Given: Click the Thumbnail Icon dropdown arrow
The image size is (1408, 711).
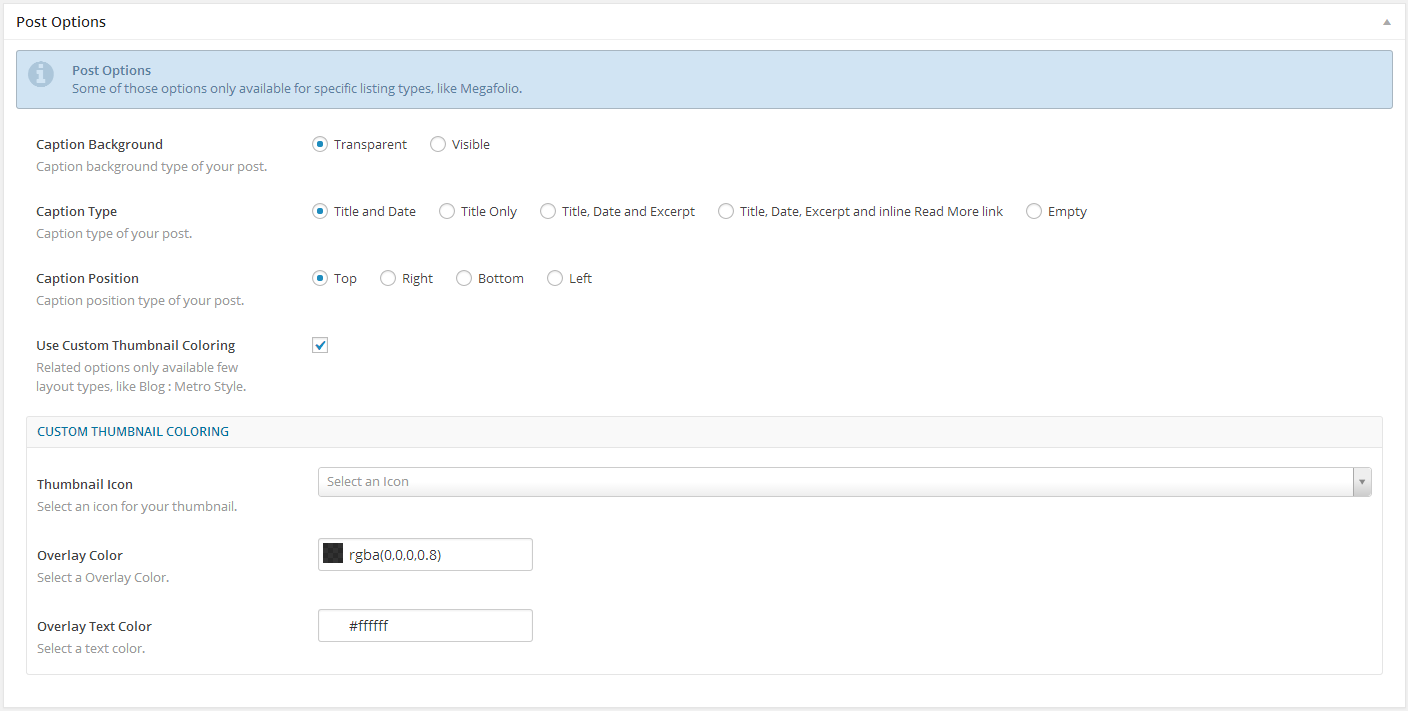Looking at the screenshot, I should 1362,481.
